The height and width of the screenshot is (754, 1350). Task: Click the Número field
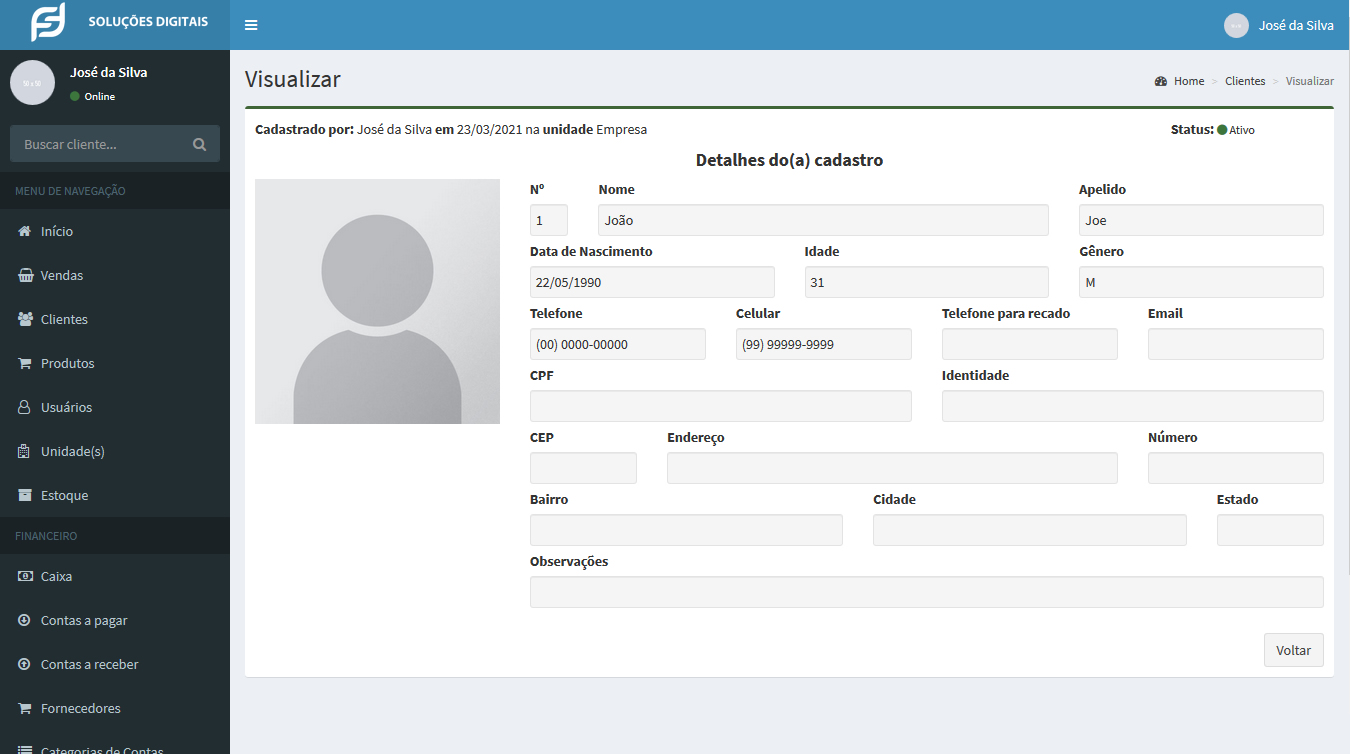[1236, 468]
